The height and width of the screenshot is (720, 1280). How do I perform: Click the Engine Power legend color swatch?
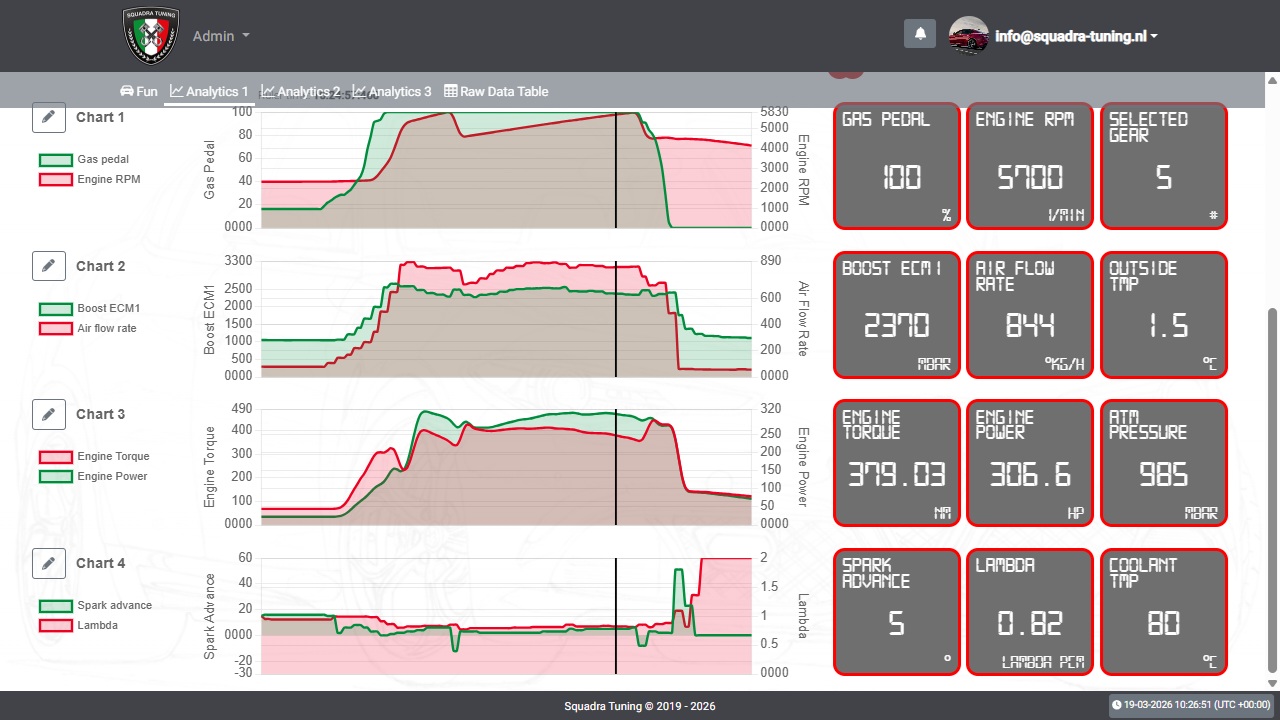tap(56, 477)
